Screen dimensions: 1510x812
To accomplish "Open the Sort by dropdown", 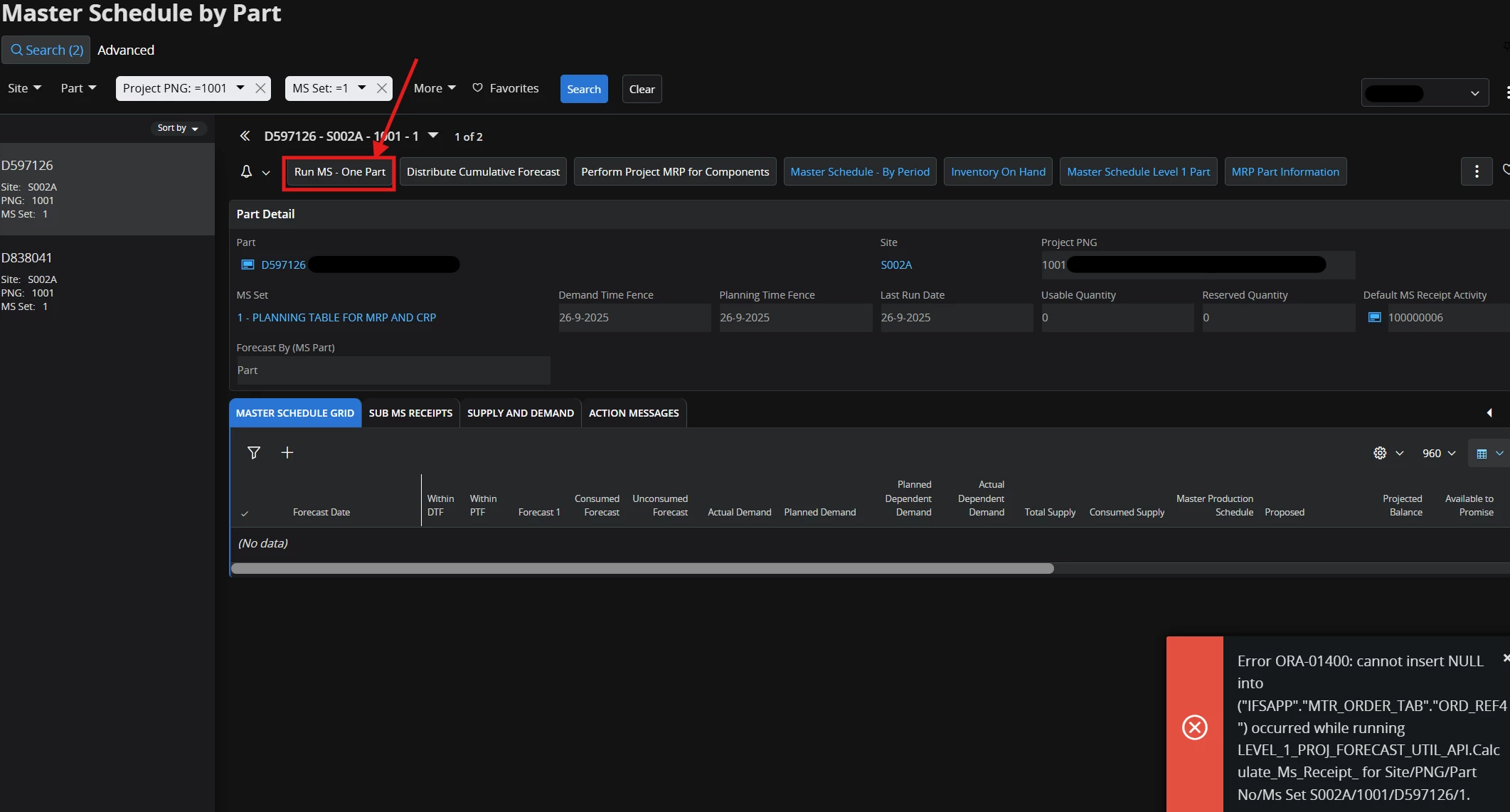I will pos(178,128).
